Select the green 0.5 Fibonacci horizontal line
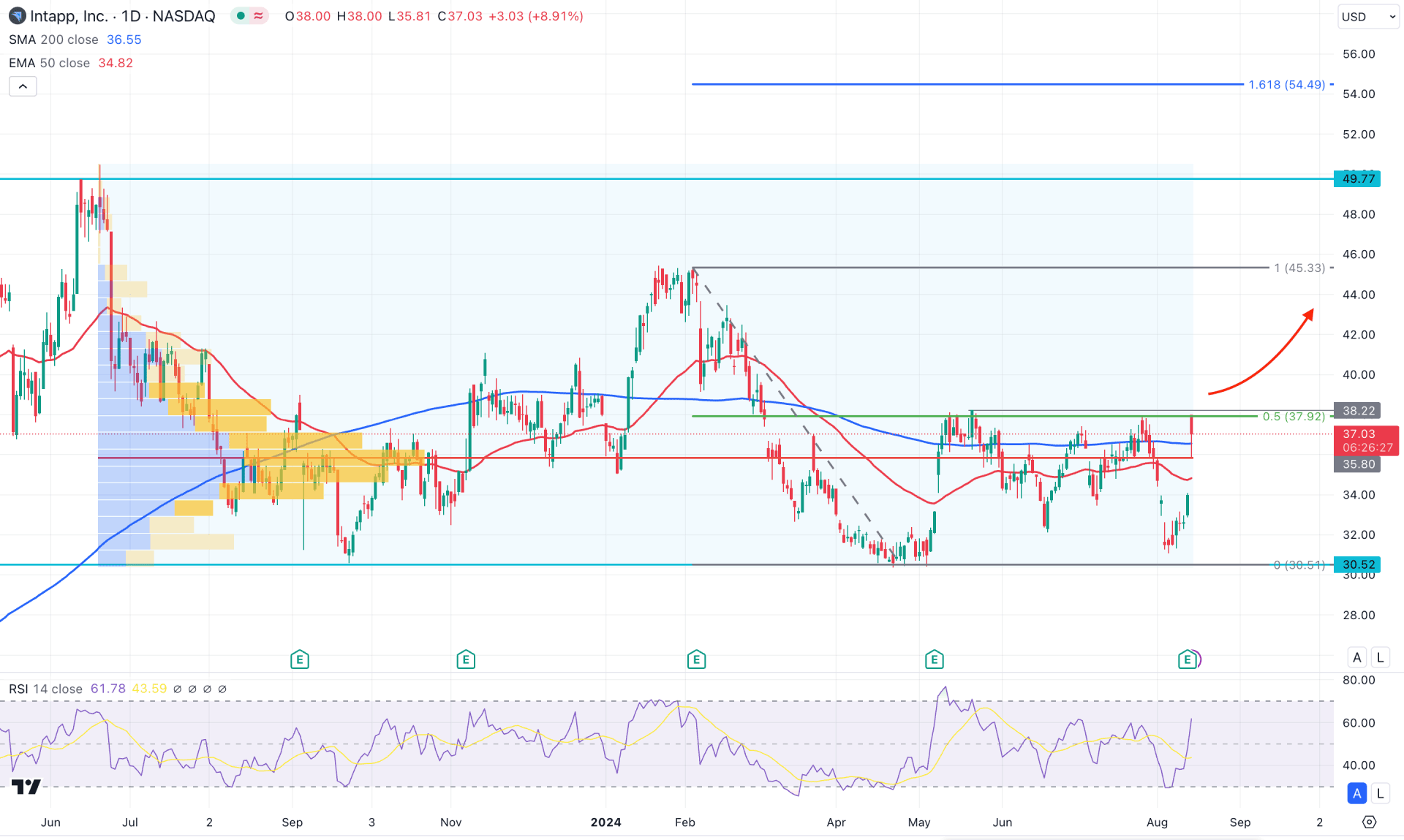Viewport: 1404px width, 840px height. 974,416
